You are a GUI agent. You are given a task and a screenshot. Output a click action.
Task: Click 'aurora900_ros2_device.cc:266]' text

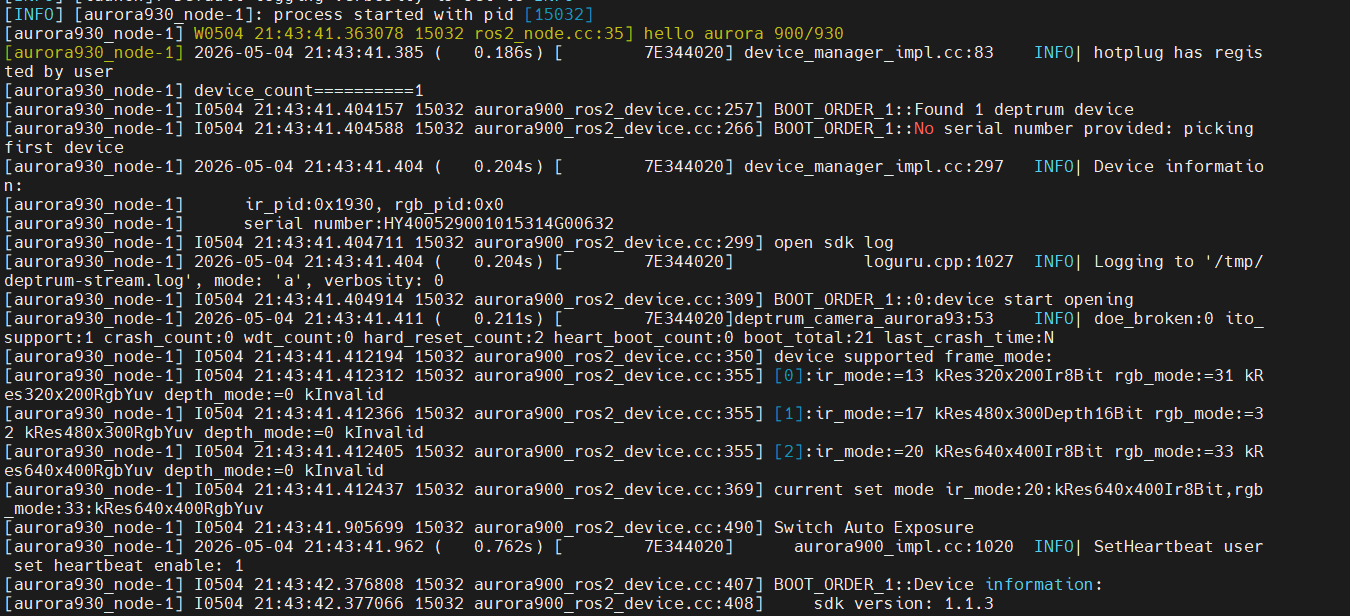pyautogui.click(x=619, y=128)
